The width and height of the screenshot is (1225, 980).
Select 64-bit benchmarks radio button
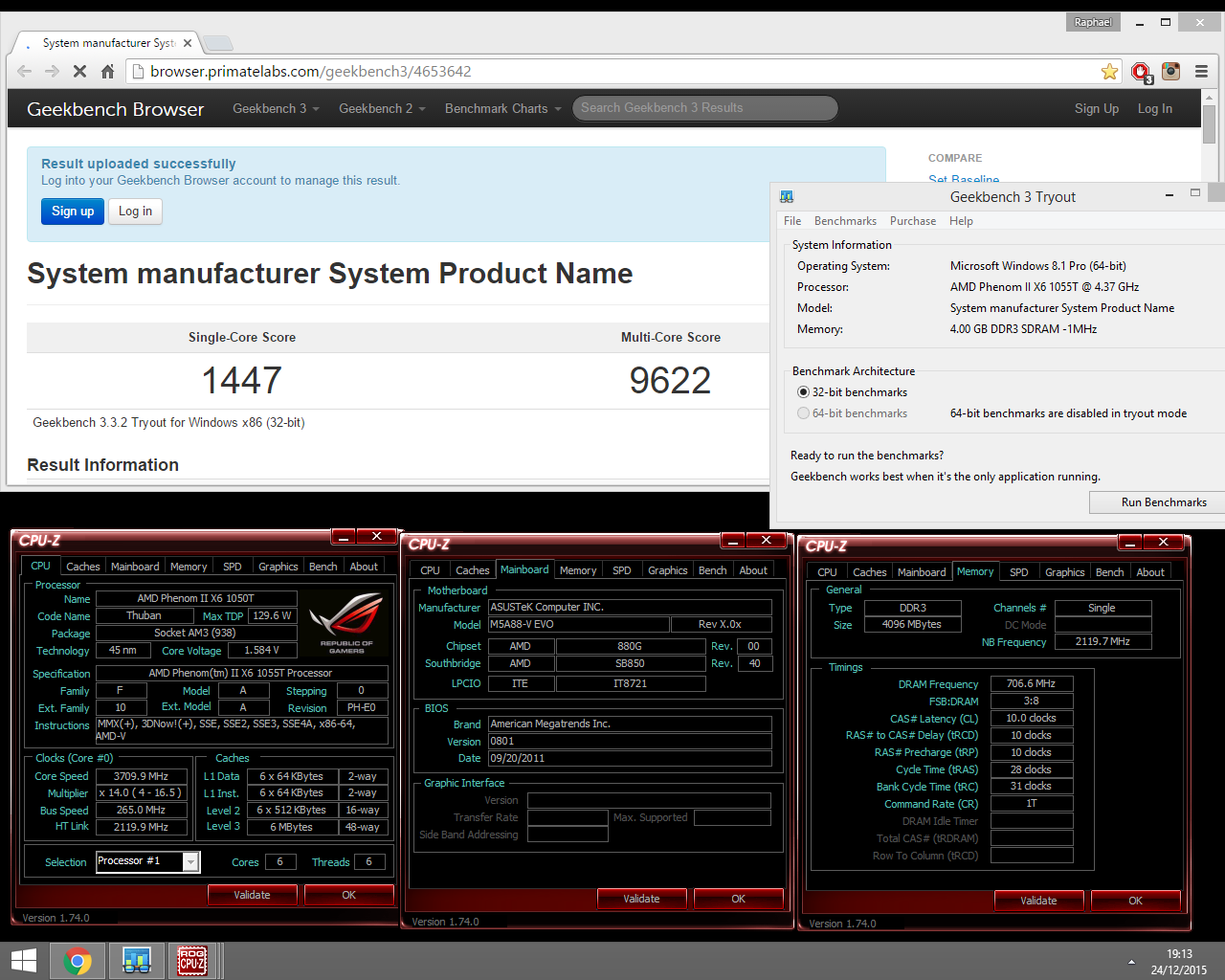tap(803, 413)
